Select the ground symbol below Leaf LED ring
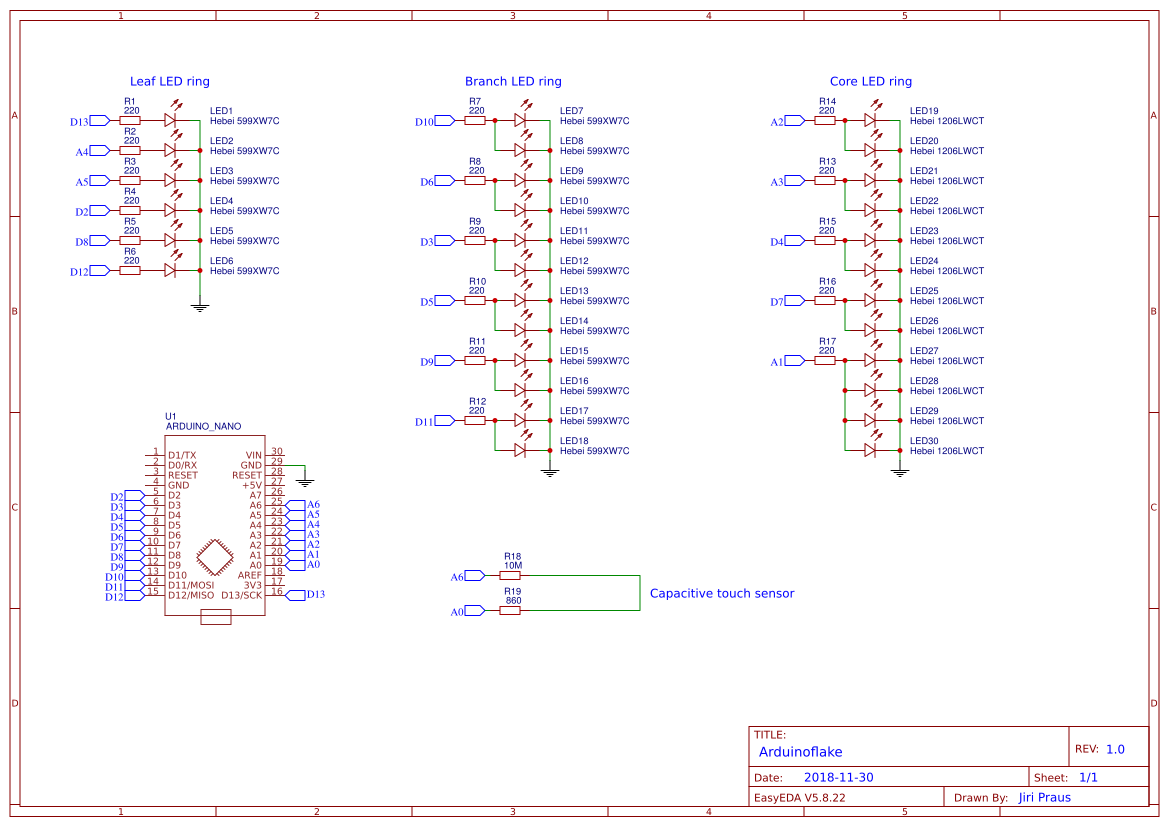This screenshot has width=1169, height=827. pyautogui.click(x=200, y=308)
